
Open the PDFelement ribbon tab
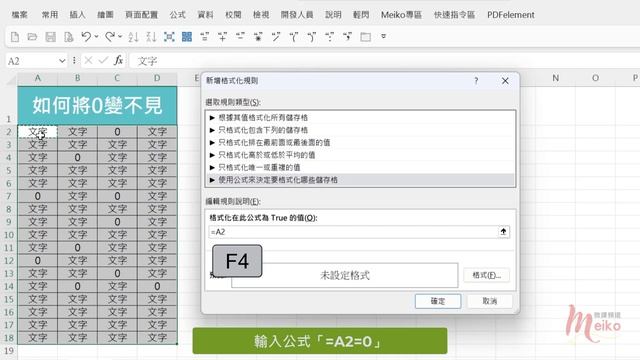[x=511, y=15]
